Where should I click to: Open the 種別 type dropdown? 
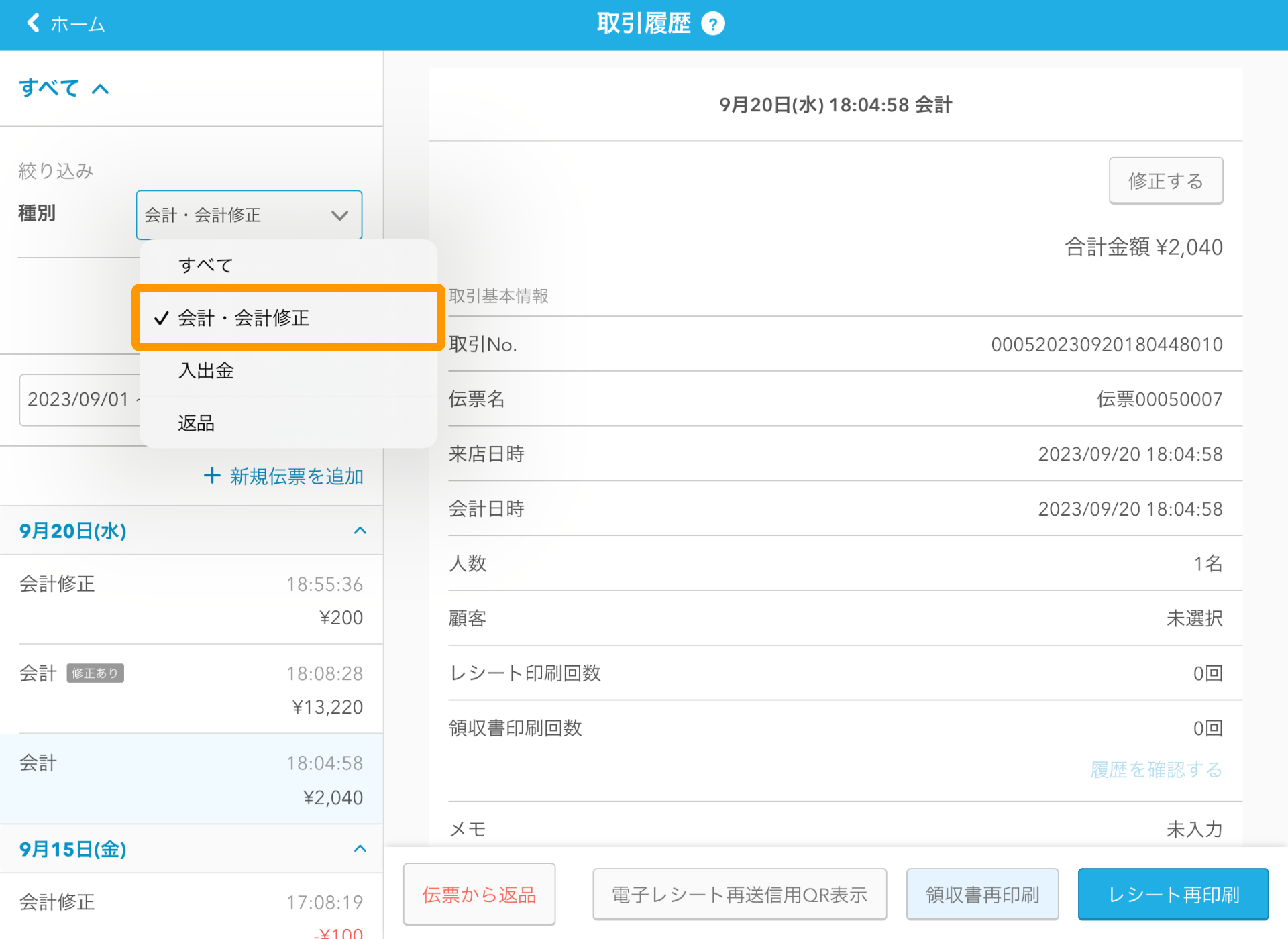[x=249, y=215]
